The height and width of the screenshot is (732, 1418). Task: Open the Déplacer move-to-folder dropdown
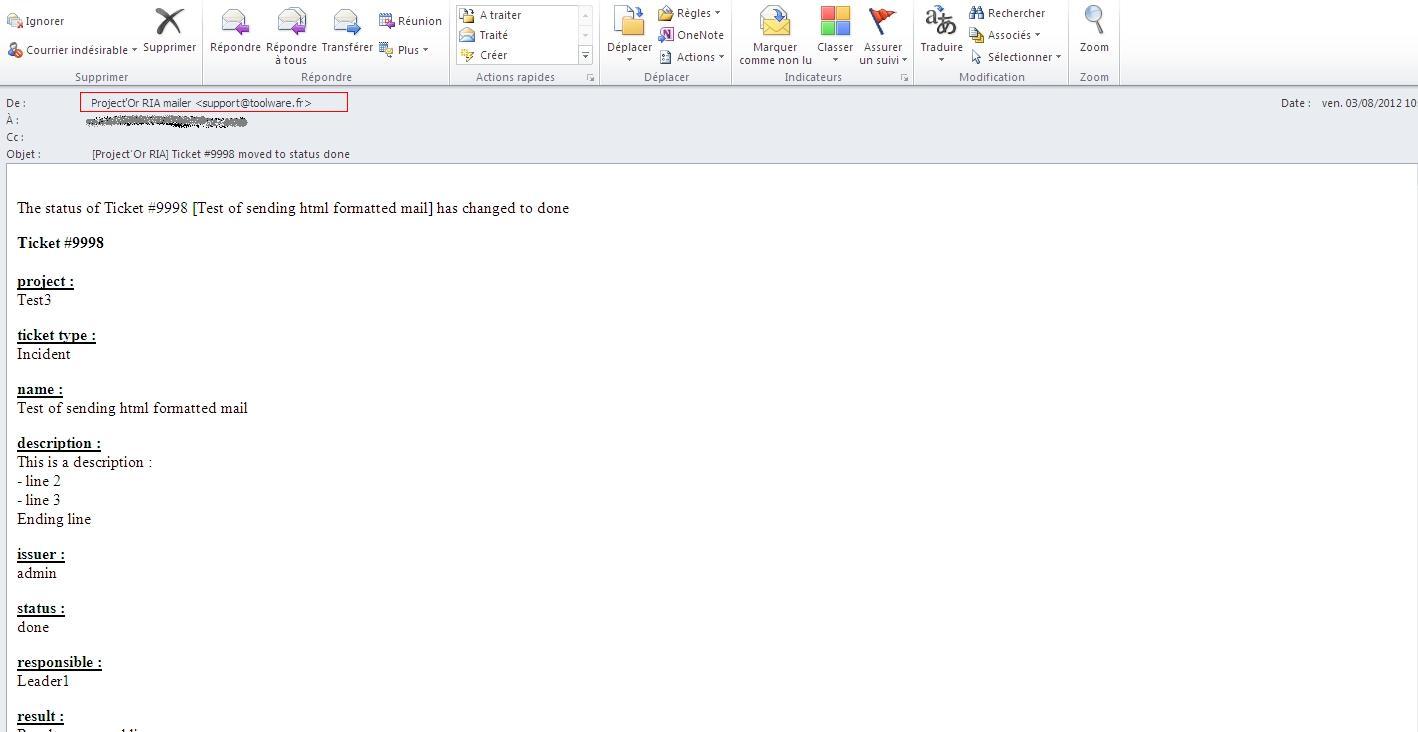630,36
